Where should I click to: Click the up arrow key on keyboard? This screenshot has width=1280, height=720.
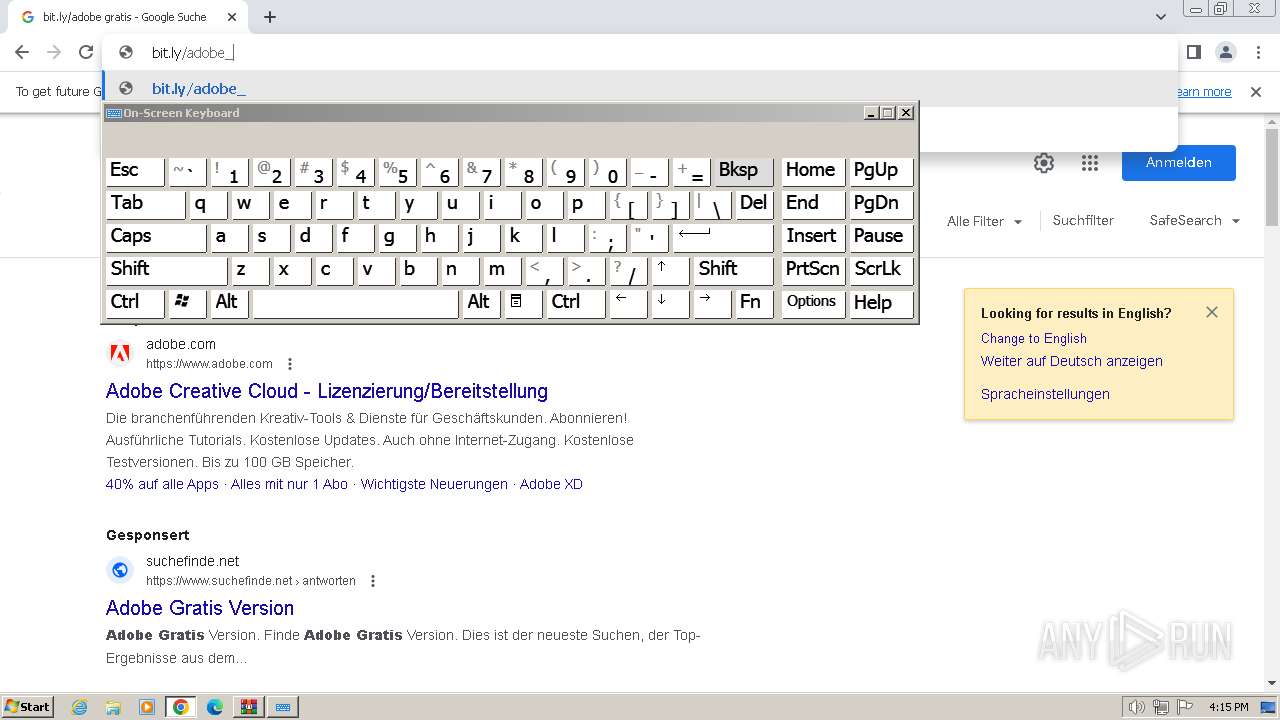point(670,269)
